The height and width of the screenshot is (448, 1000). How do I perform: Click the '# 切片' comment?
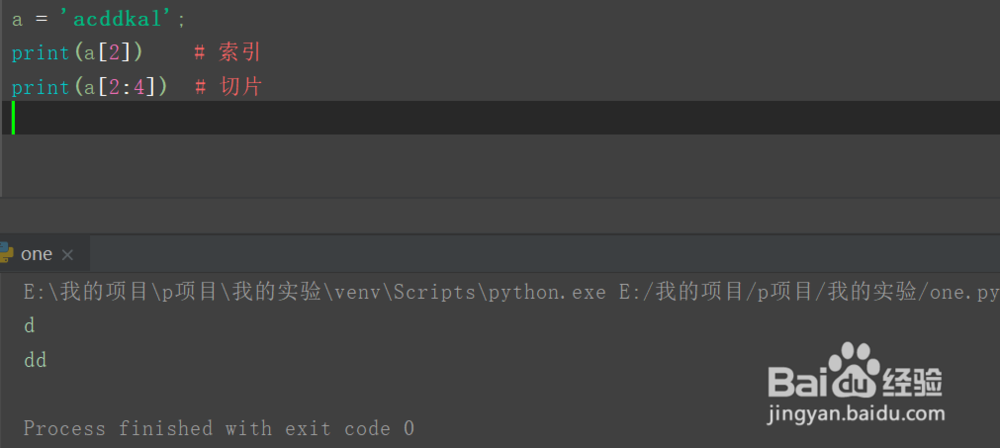(x=227, y=87)
